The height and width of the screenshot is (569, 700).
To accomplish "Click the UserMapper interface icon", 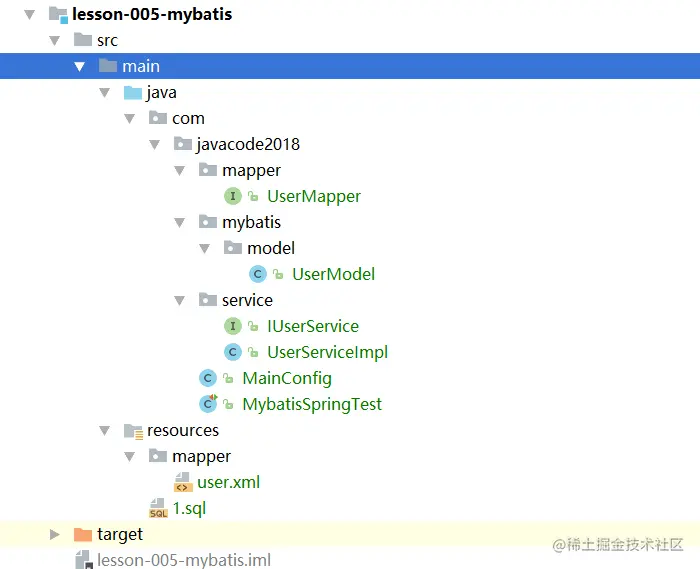I will 233,196.
